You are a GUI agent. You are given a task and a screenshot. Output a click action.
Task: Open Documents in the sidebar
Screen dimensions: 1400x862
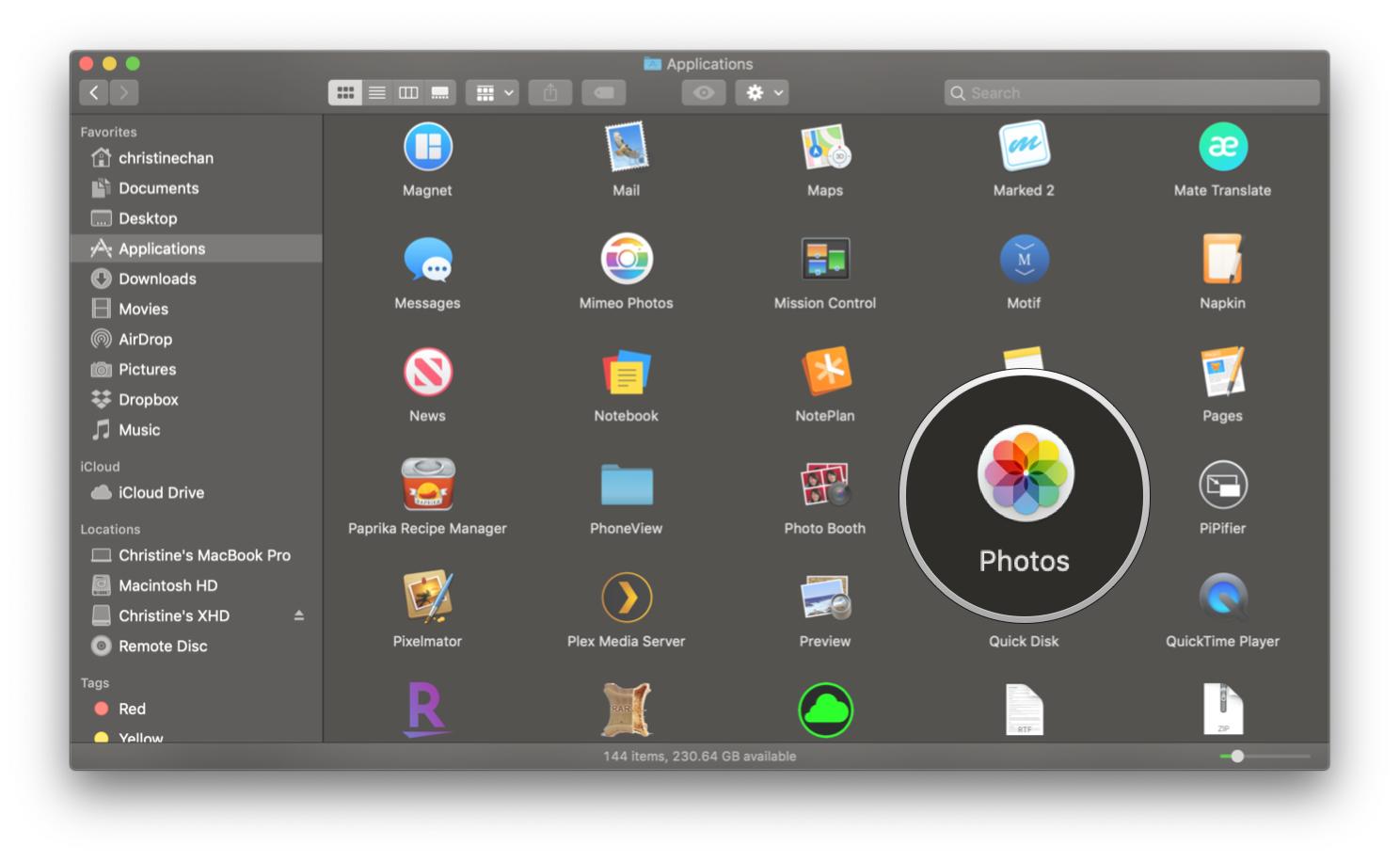(196, 188)
